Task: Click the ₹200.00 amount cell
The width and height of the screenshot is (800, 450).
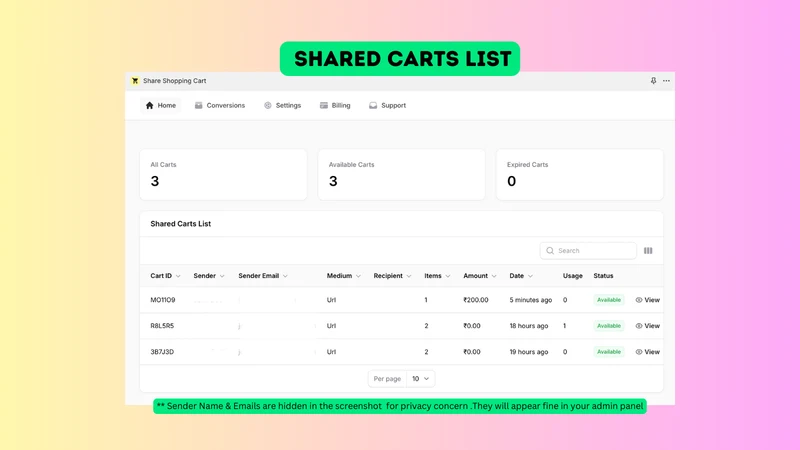Action: pyautogui.click(x=476, y=300)
